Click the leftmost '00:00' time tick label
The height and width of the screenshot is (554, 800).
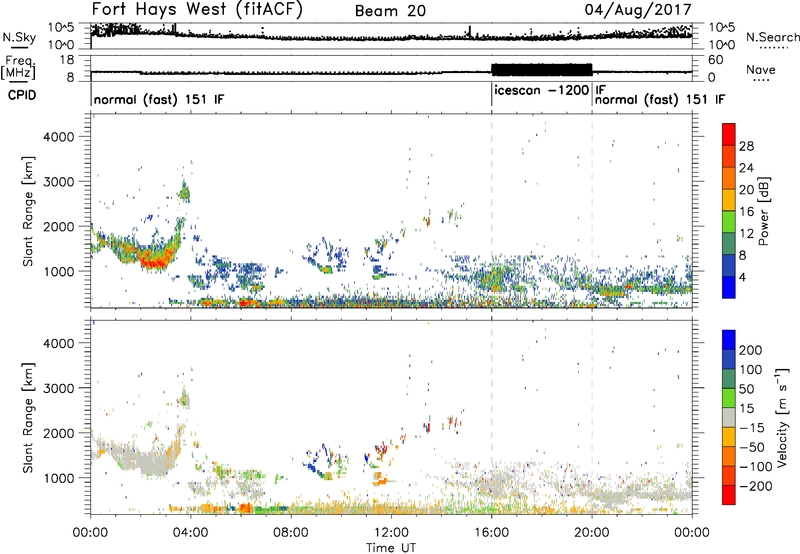coord(90,533)
